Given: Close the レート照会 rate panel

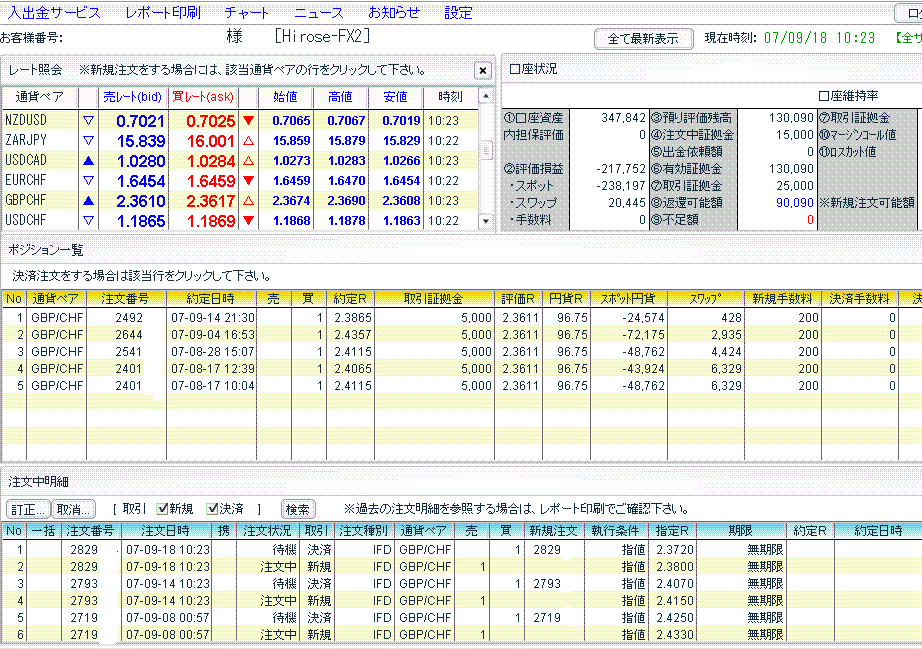Looking at the screenshot, I should pos(482,71).
